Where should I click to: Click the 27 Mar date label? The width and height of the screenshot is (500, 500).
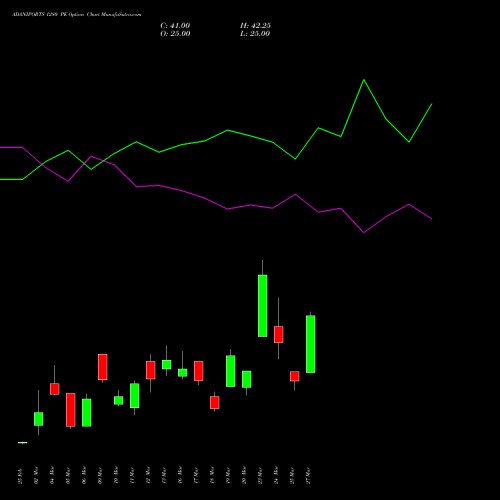[308, 475]
